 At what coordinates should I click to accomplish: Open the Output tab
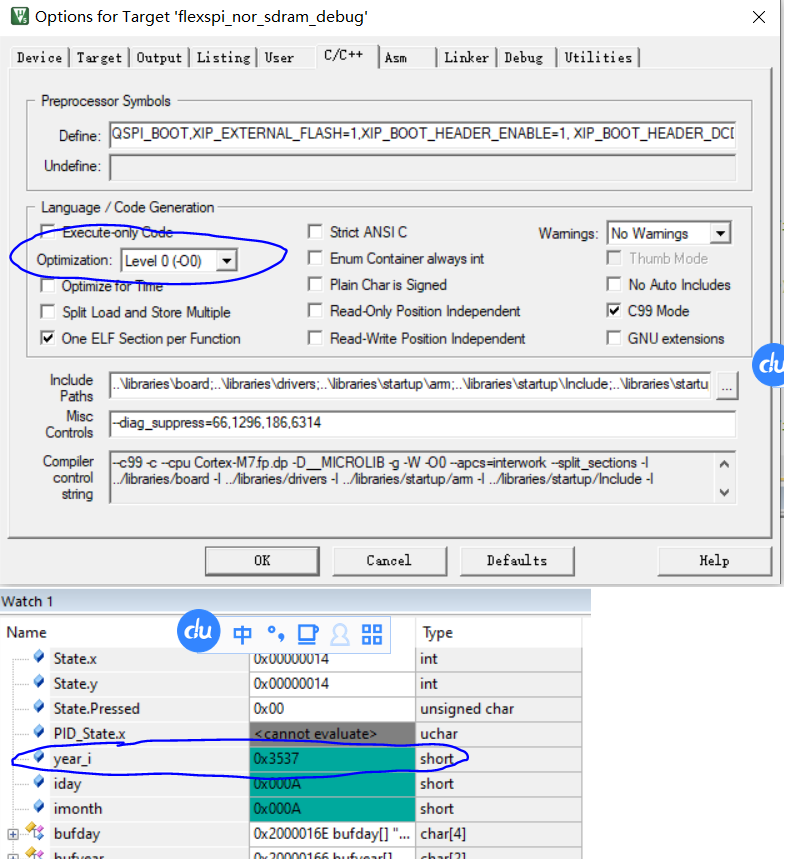[159, 58]
